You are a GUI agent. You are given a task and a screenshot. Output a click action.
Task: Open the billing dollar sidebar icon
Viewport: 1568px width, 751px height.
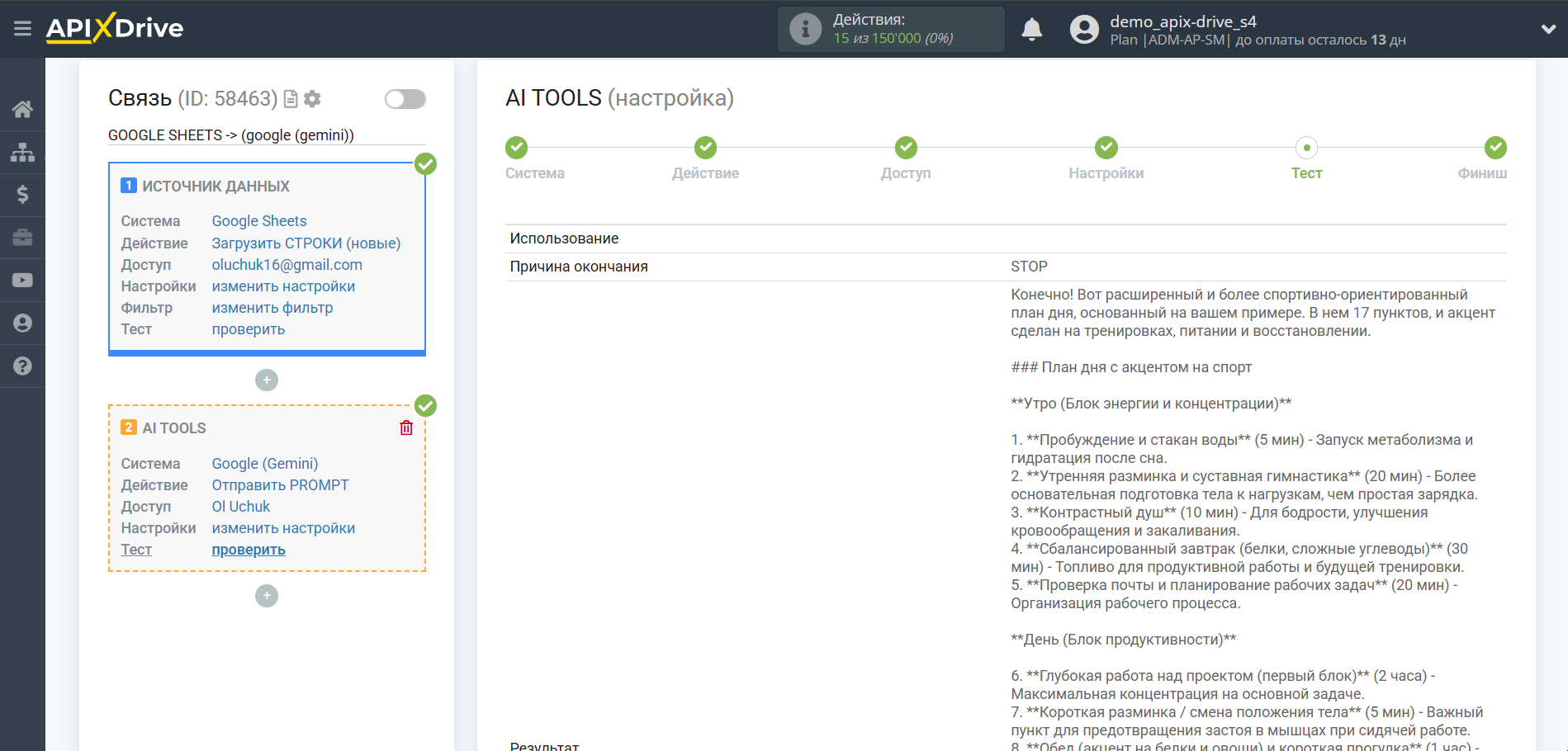pos(22,195)
